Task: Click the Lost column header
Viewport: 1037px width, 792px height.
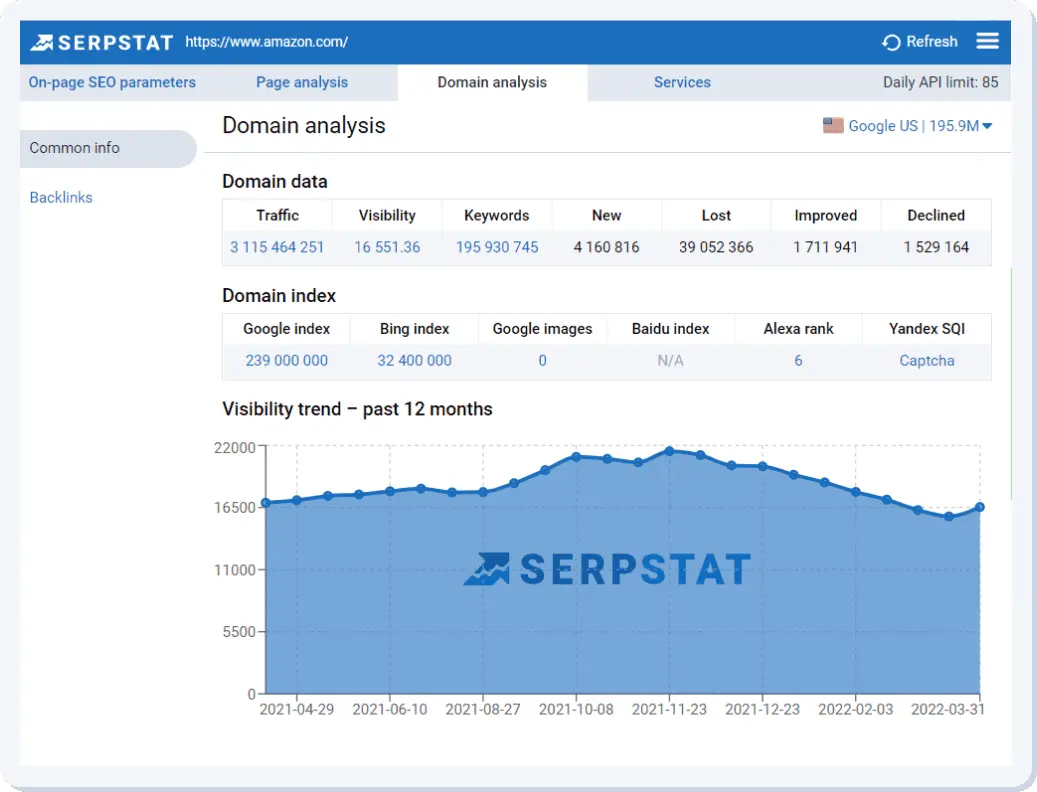Action: [716, 216]
